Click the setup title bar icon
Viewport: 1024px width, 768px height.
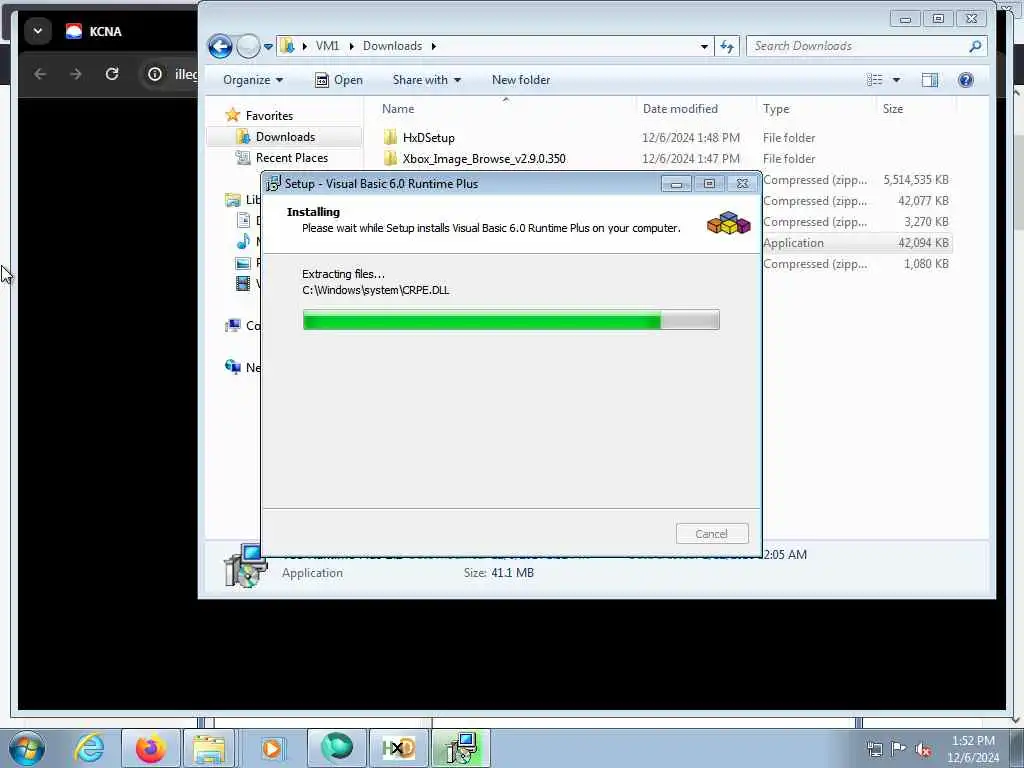click(x=274, y=184)
